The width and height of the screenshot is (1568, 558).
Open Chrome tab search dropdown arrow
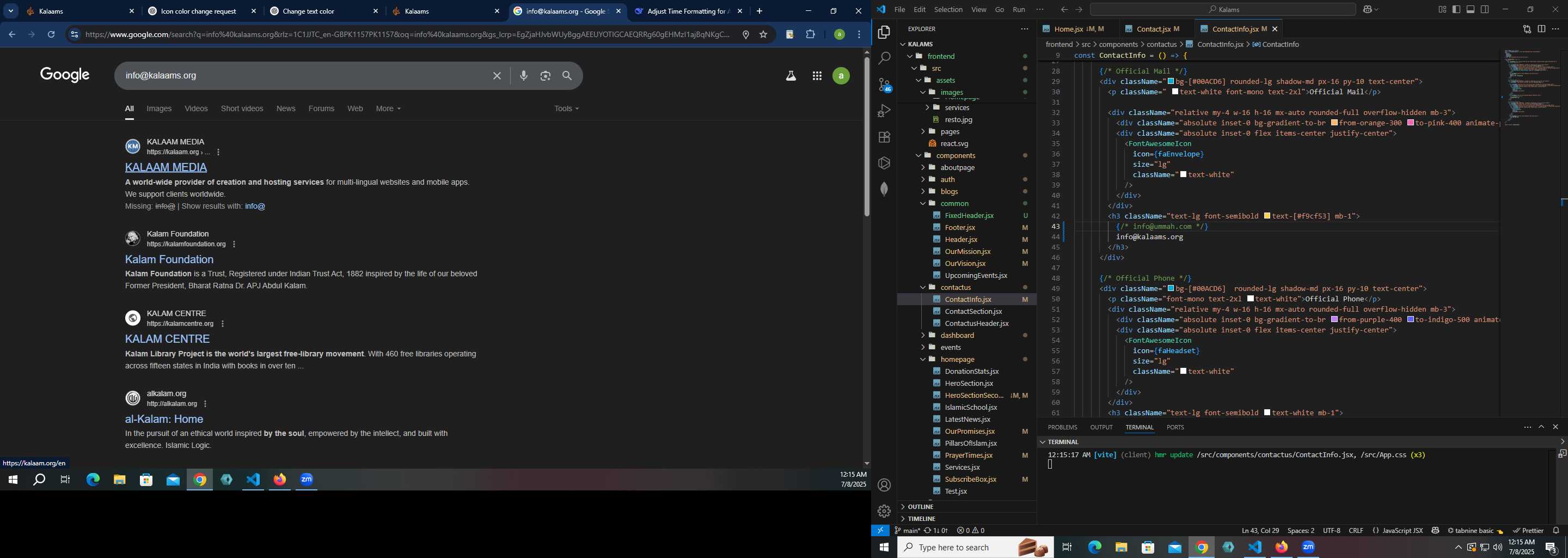[11, 11]
